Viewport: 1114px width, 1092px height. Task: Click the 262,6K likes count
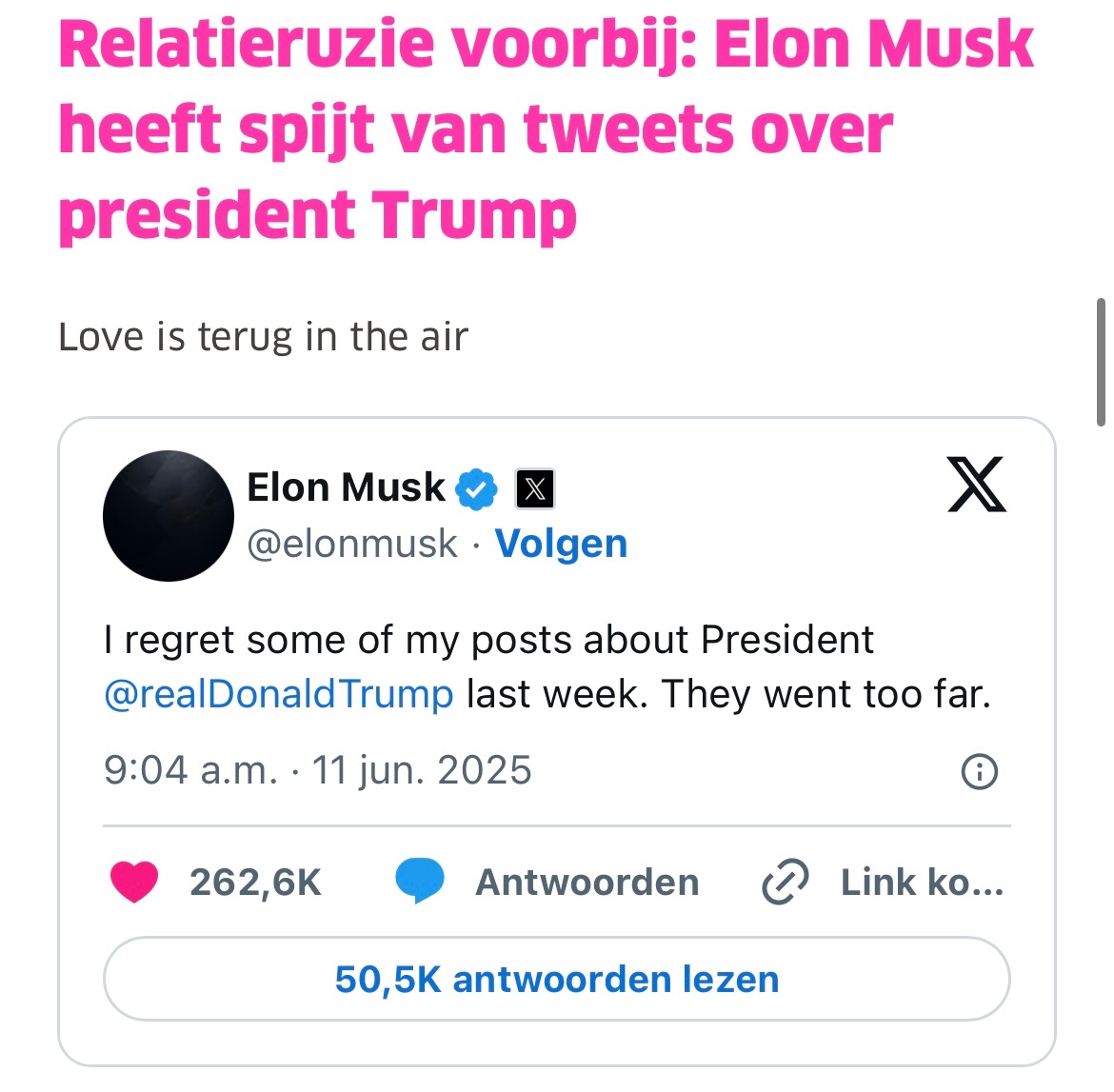click(255, 882)
